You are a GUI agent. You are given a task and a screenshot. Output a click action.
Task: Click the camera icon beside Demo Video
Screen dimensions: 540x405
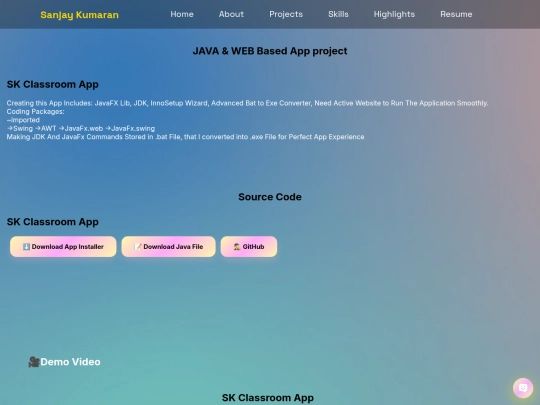[34, 362]
